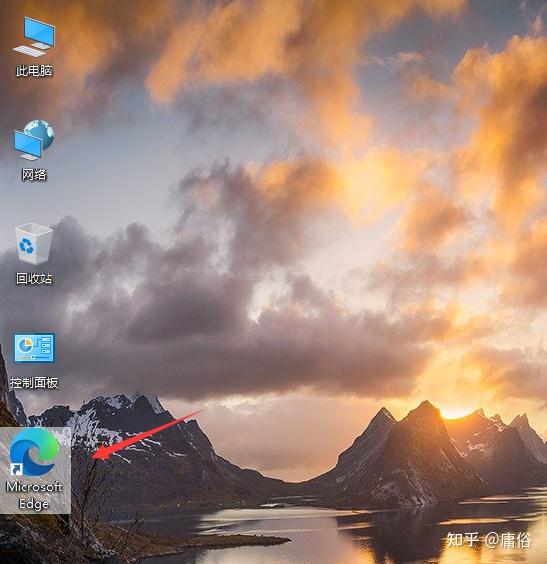Select the 控制面板 (Control Panel) icon
547x564 pixels.
coord(34,348)
